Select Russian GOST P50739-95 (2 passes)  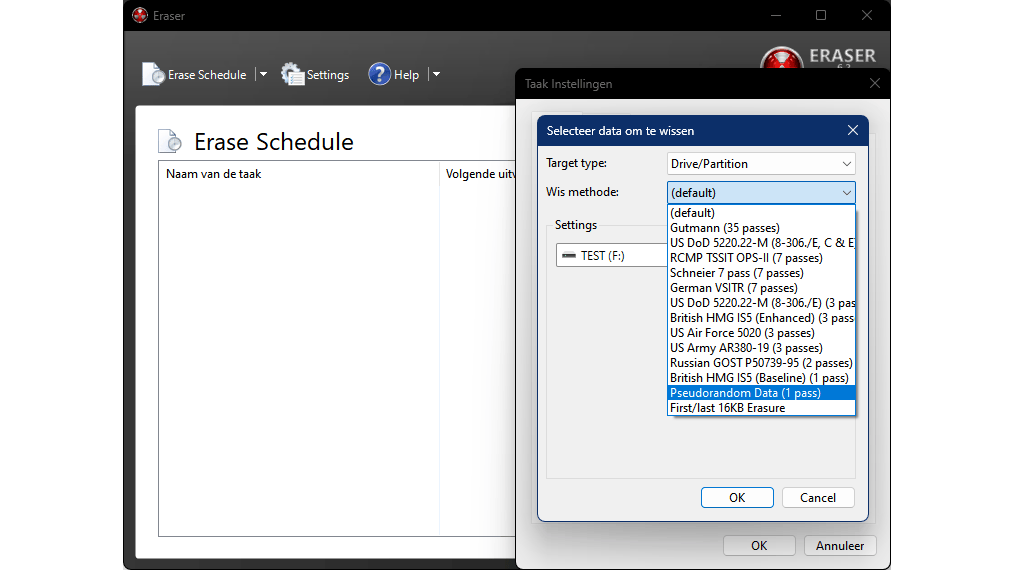tap(761, 363)
